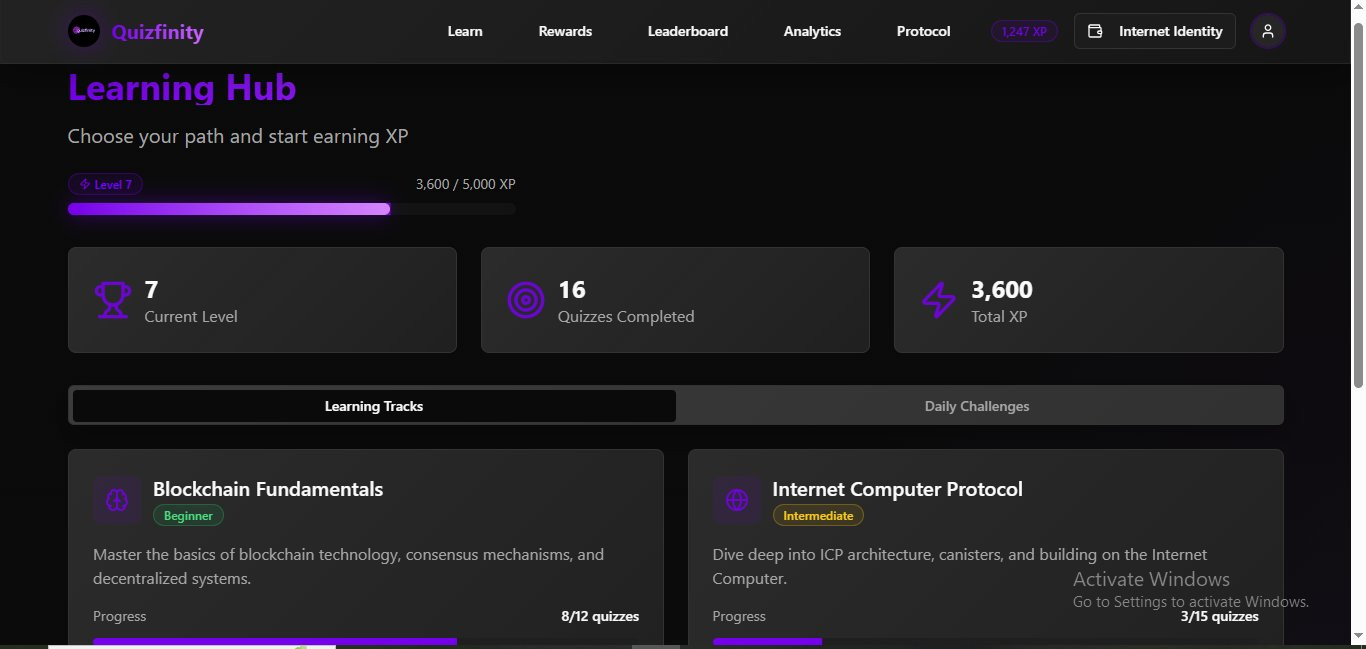Click the target icon on Quizzes Completed card
The height and width of the screenshot is (649, 1366).
tap(526, 300)
